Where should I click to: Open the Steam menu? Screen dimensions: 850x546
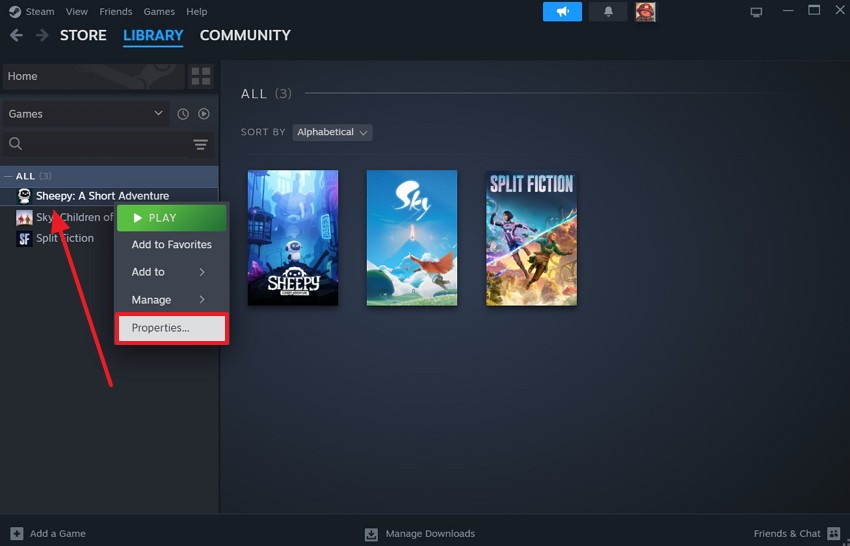(x=40, y=11)
